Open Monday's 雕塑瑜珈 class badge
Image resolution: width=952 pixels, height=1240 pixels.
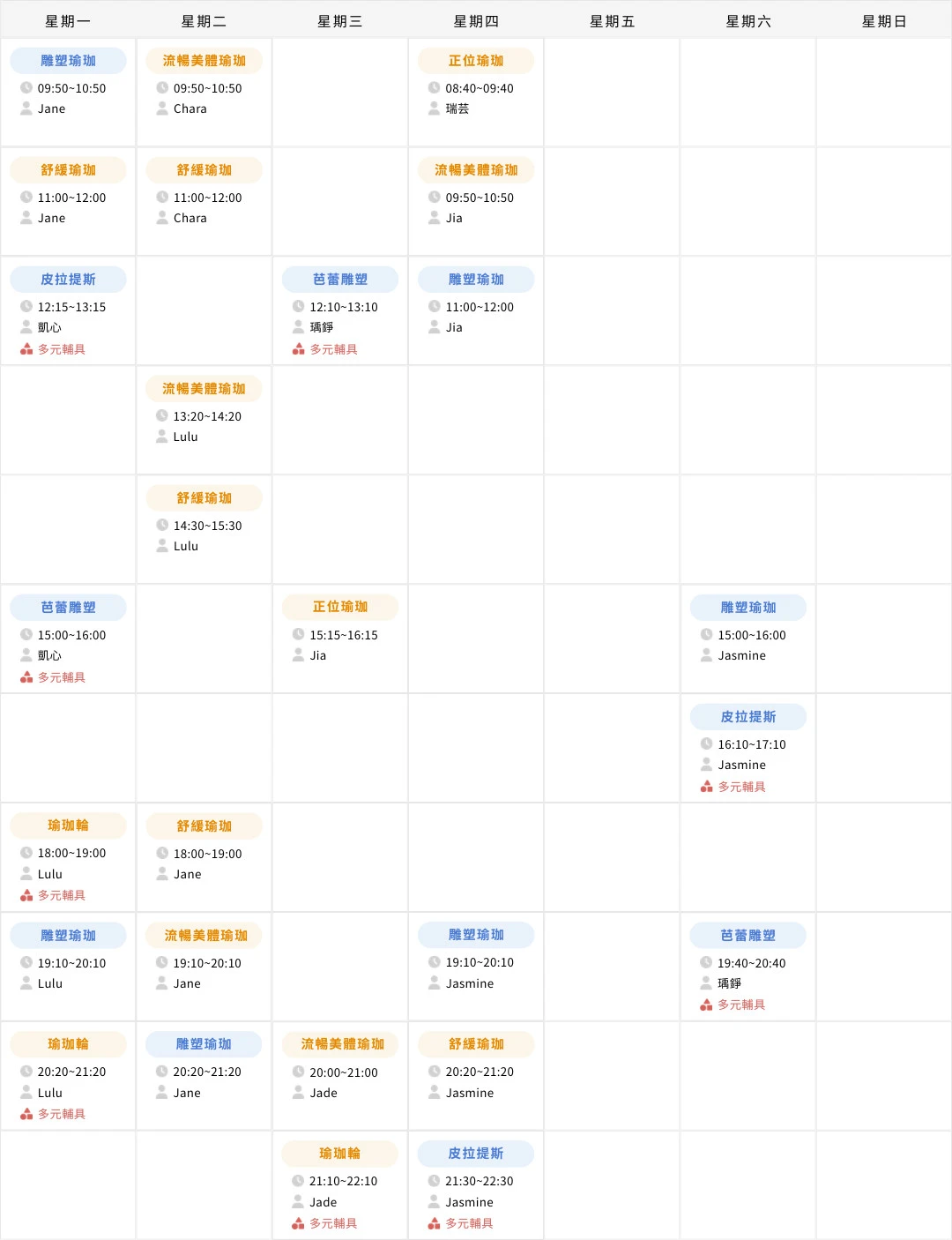pyautogui.click(x=68, y=60)
